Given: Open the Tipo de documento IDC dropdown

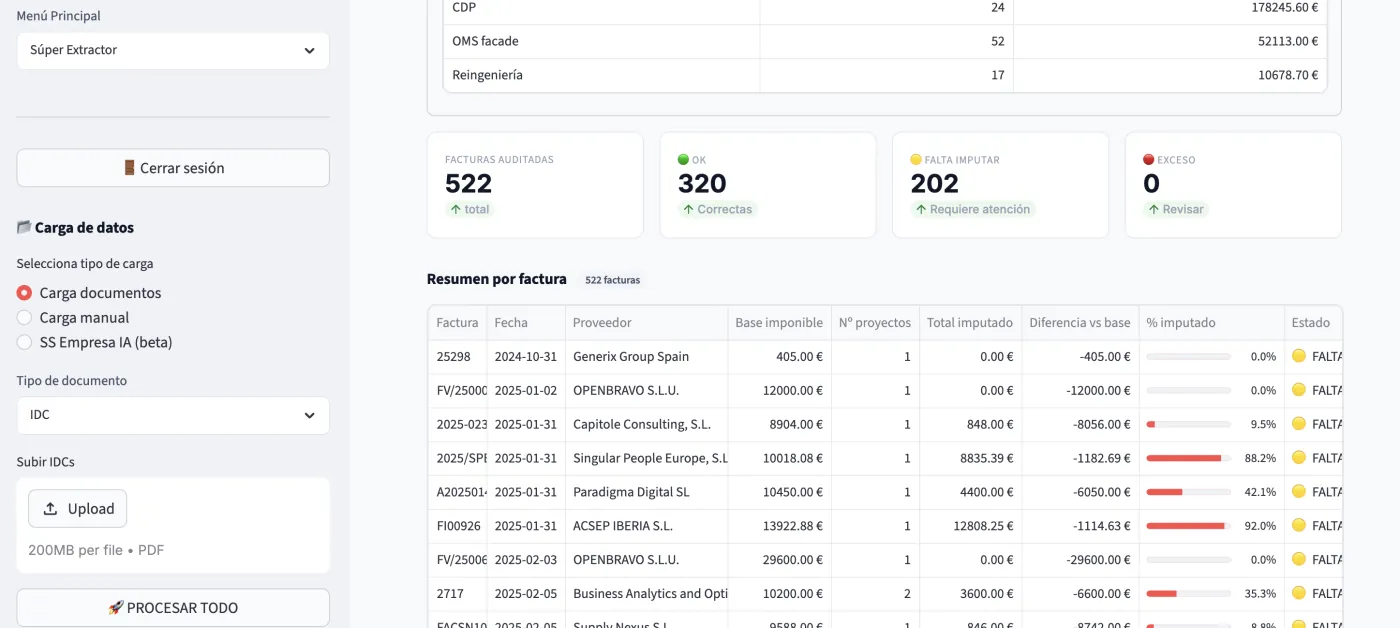Looking at the screenshot, I should pyautogui.click(x=173, y=416).
